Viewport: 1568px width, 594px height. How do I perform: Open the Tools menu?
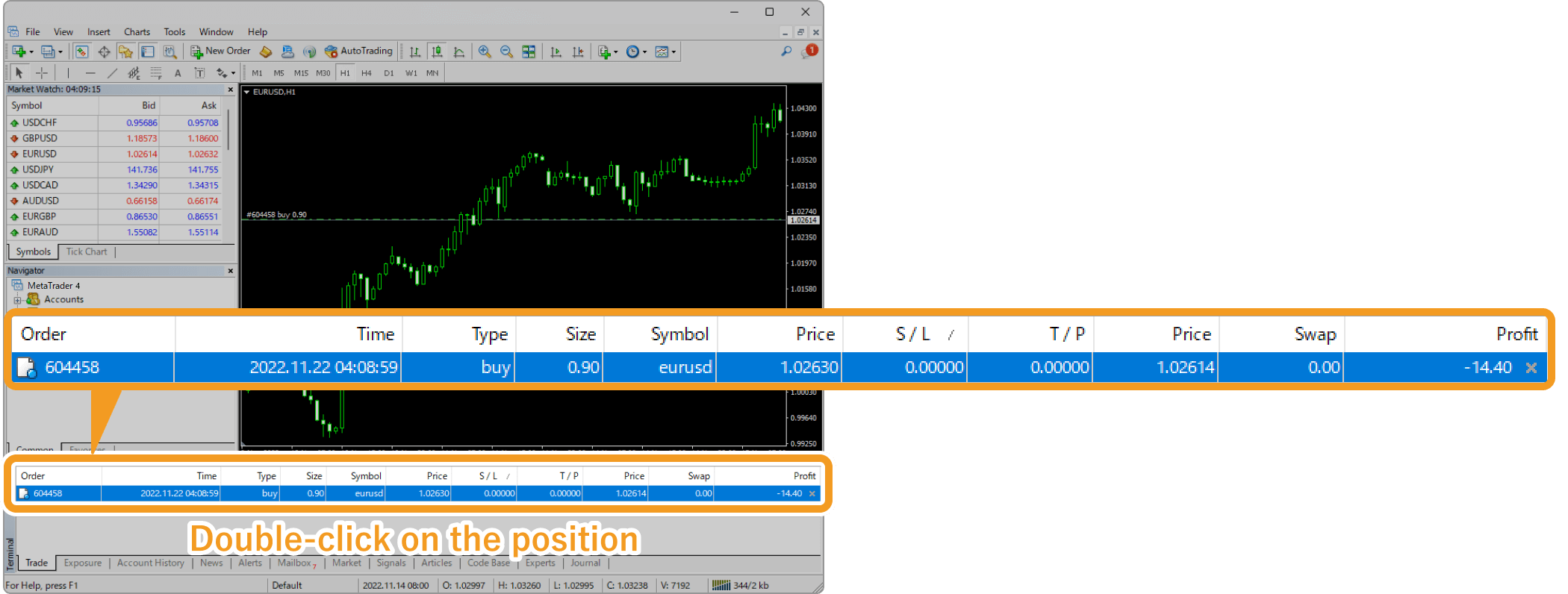coord(175,32)
